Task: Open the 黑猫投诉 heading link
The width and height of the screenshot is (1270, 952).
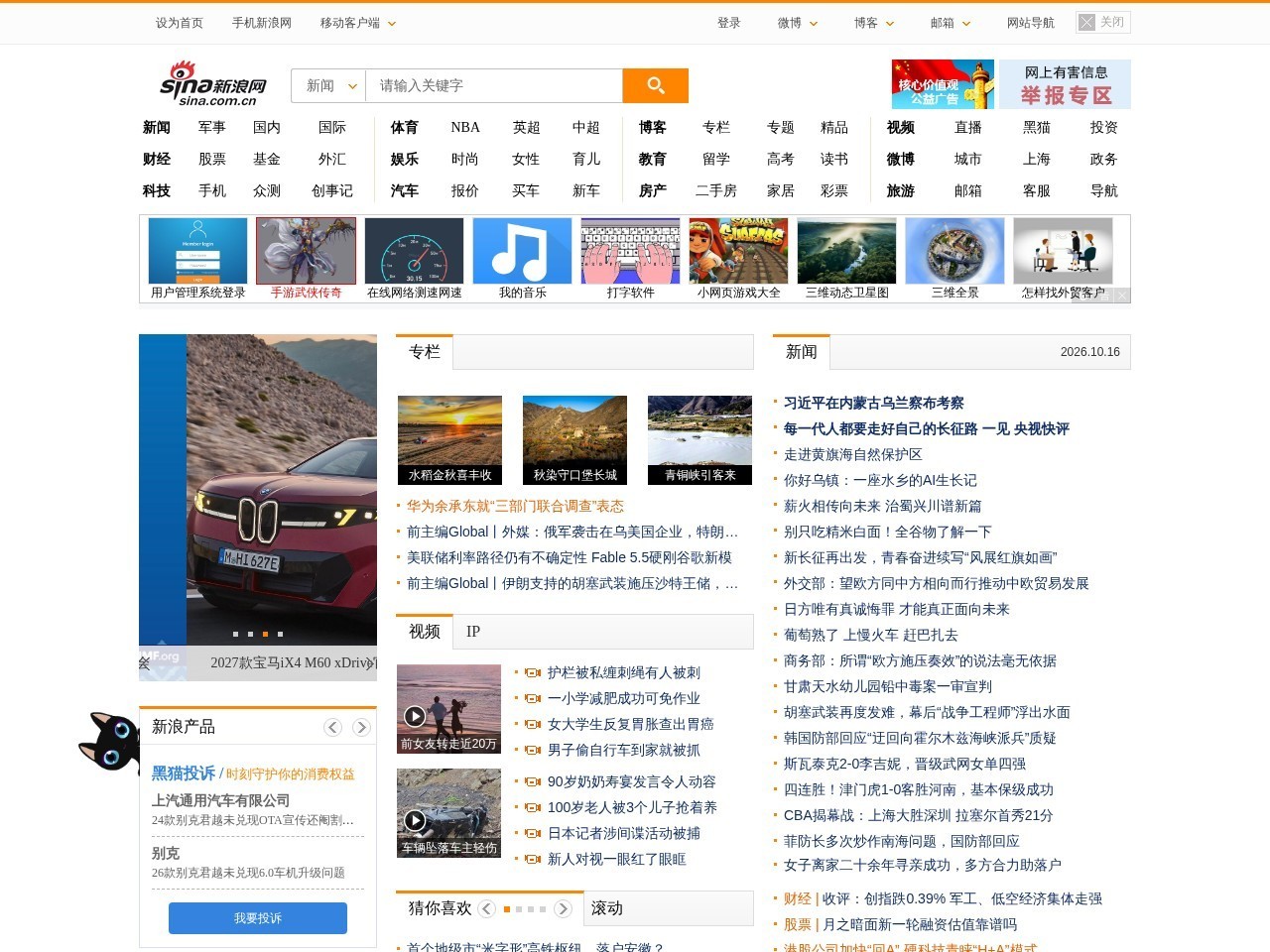Action: point(184,773)
